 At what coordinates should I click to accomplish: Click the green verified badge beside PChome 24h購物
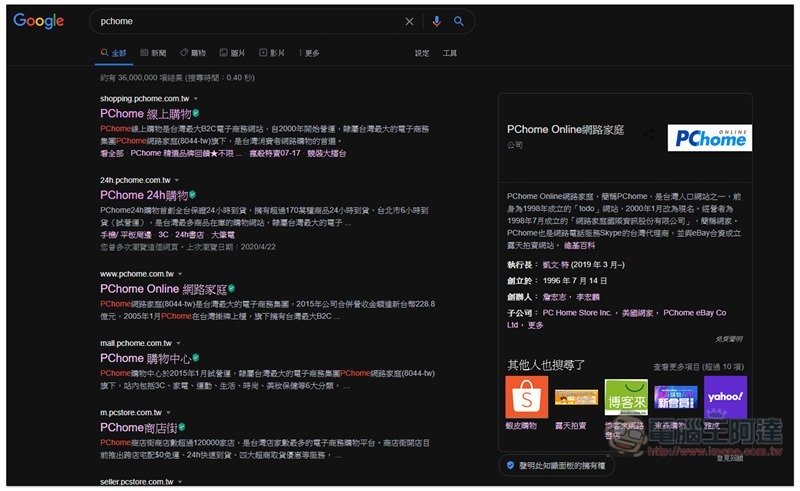pyautogui.click(x=192, y=194)
